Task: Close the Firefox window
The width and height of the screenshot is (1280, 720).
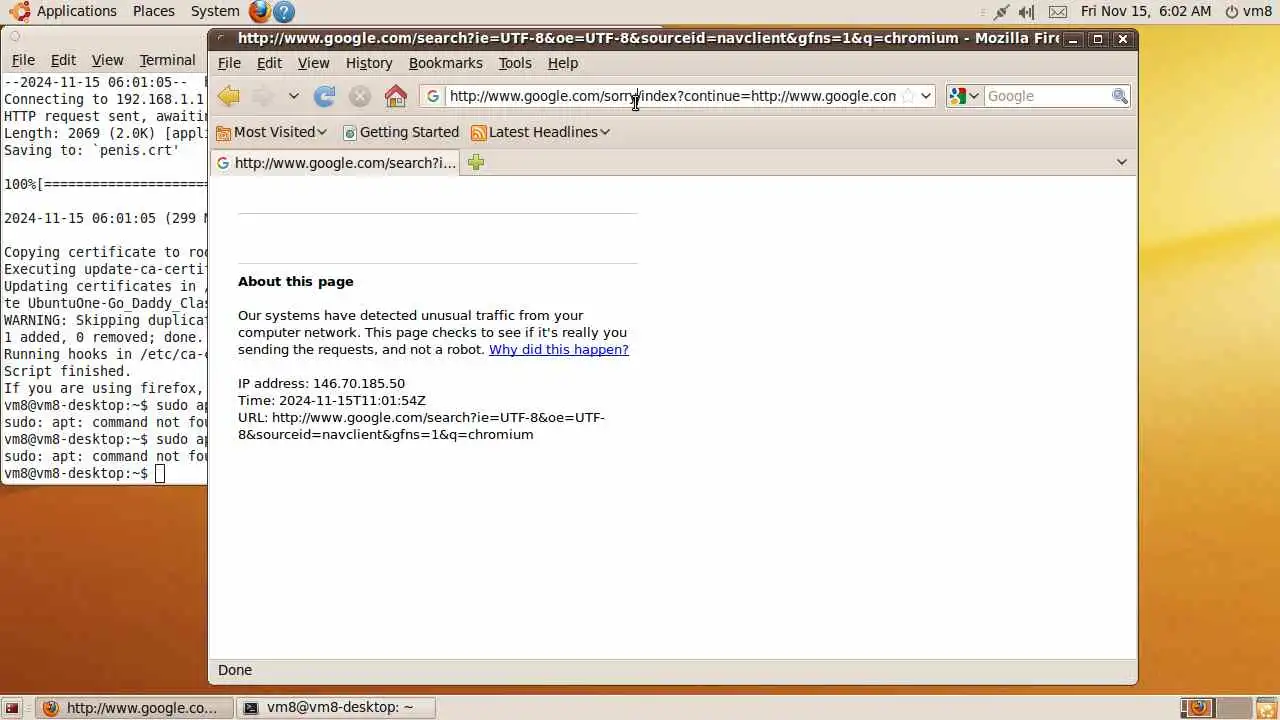Action: [x=1123, y=39]
